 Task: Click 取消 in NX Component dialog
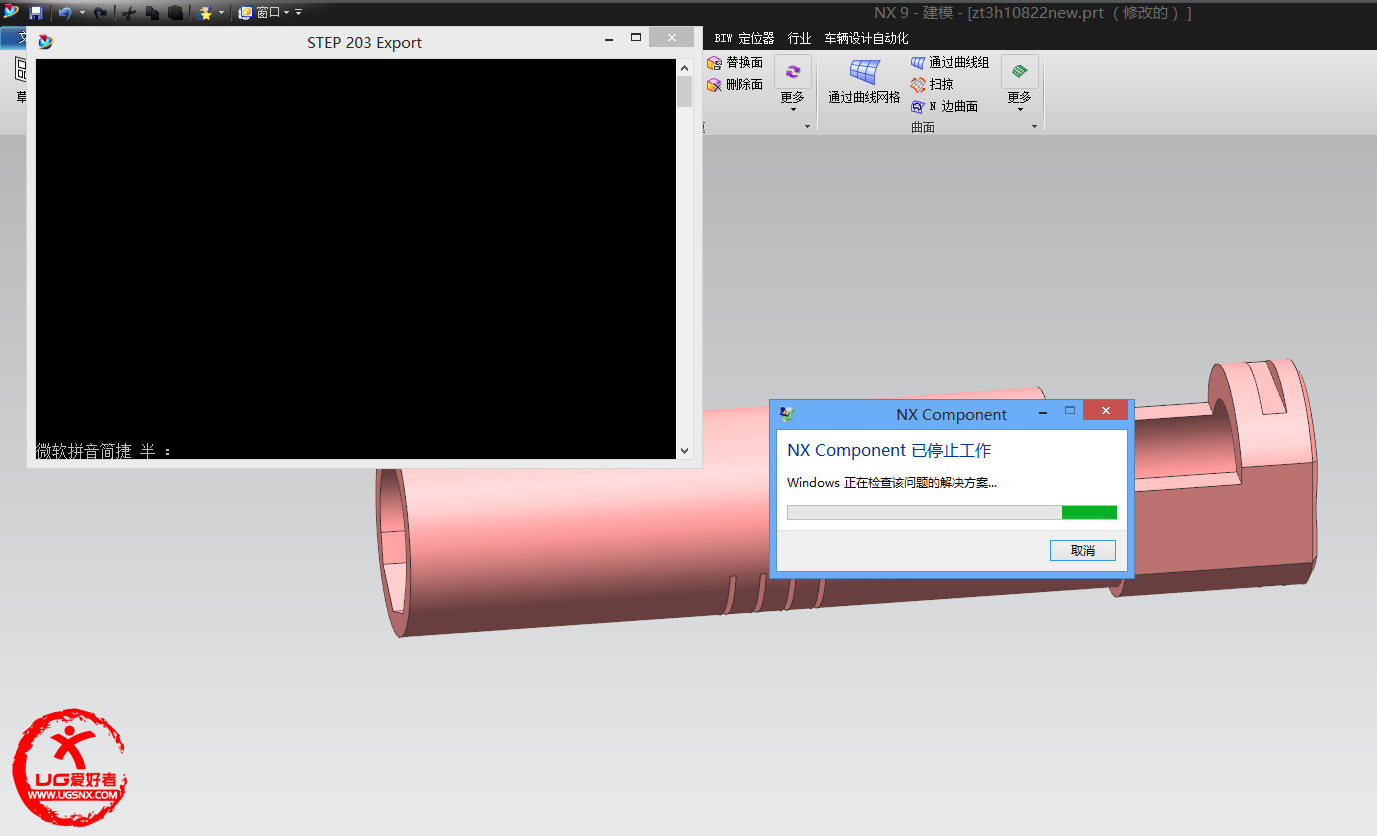click(1083, 550)
